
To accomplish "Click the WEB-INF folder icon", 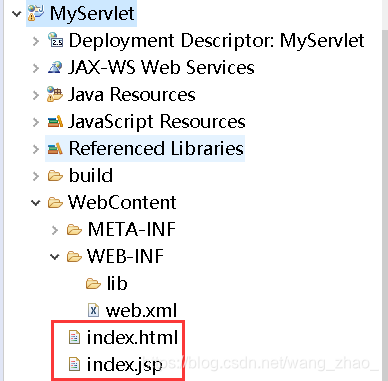I will [74, 257].
